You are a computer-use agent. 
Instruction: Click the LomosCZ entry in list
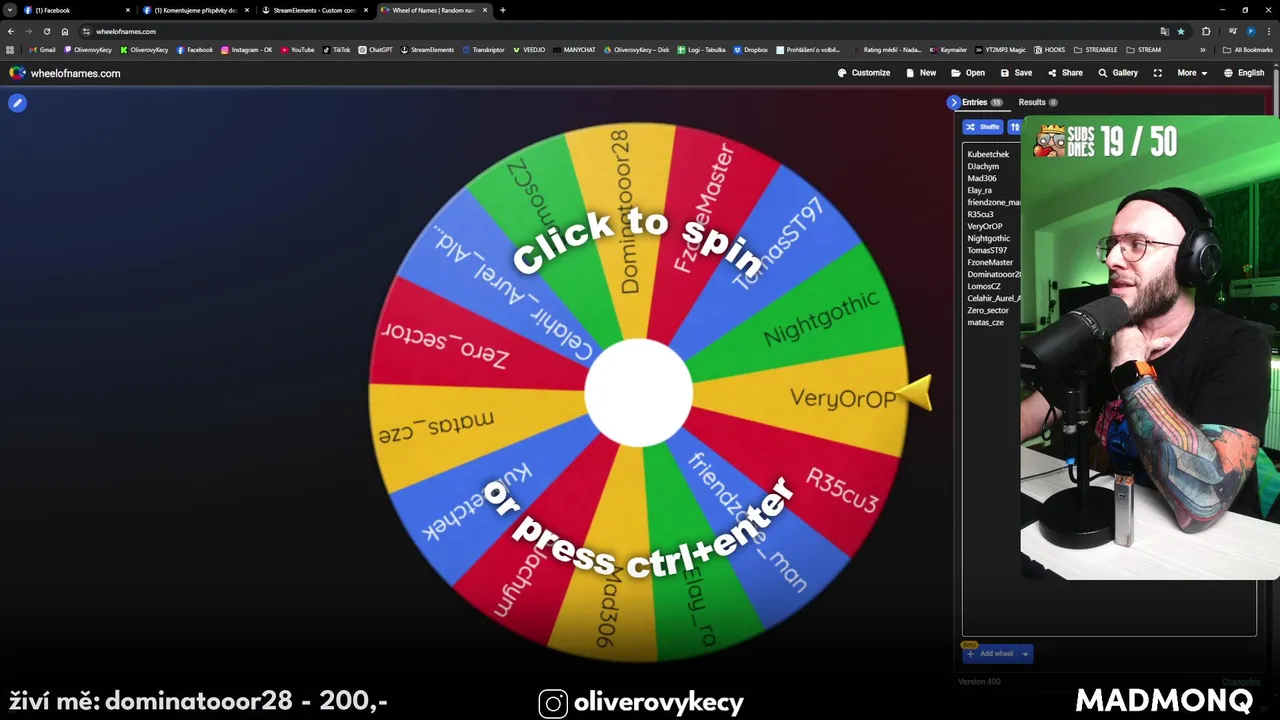984,286
